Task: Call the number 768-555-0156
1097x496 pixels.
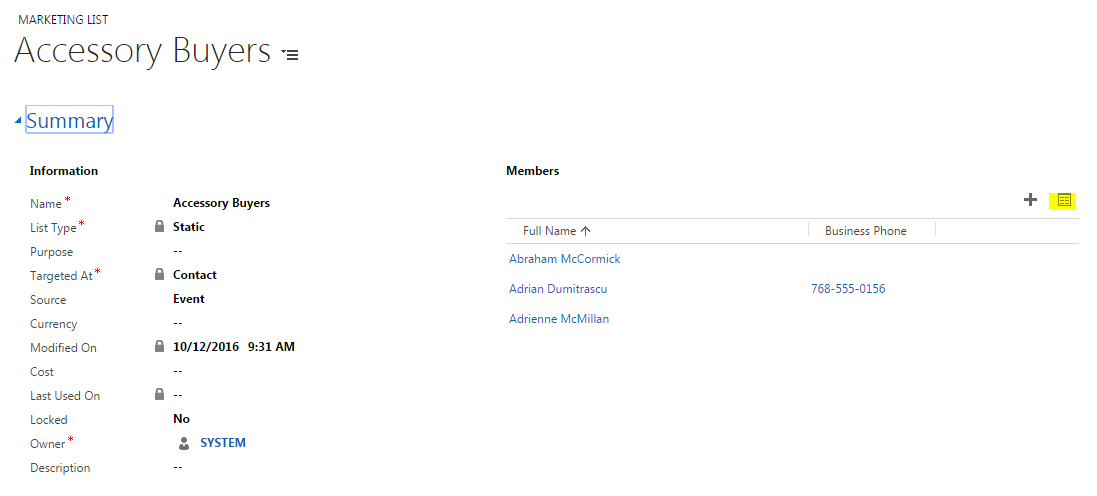Action: 848,289
